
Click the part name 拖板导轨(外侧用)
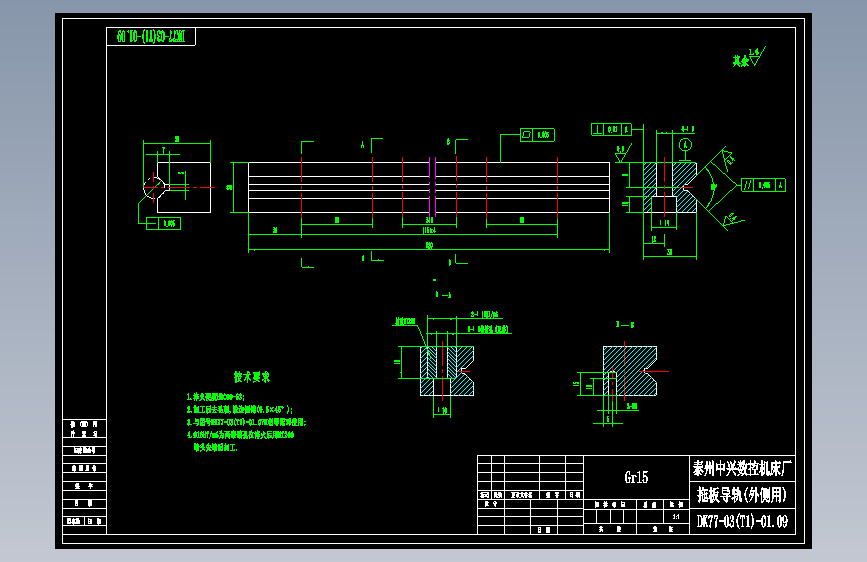click(742, 495)
